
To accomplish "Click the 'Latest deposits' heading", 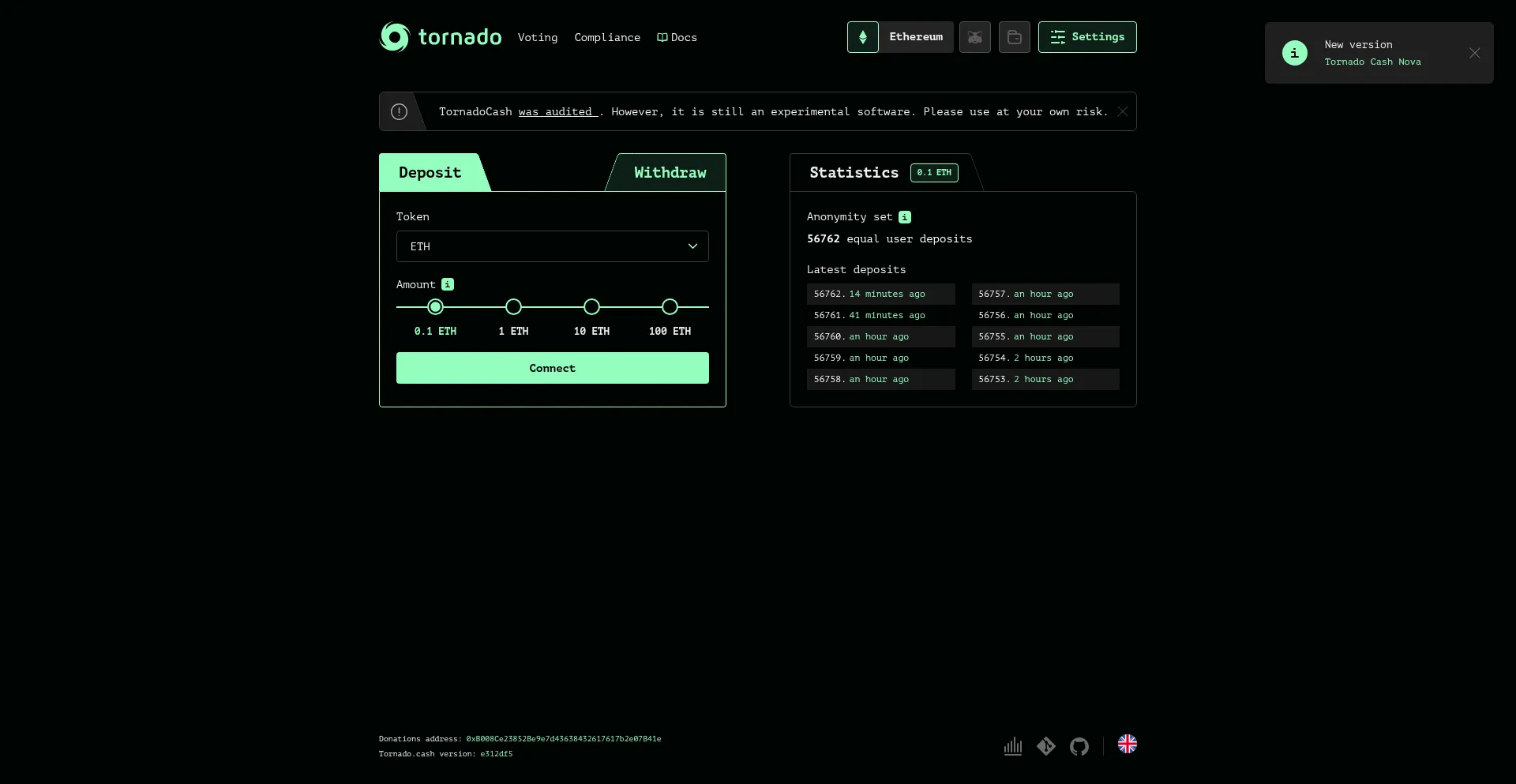I will point(857,270).
